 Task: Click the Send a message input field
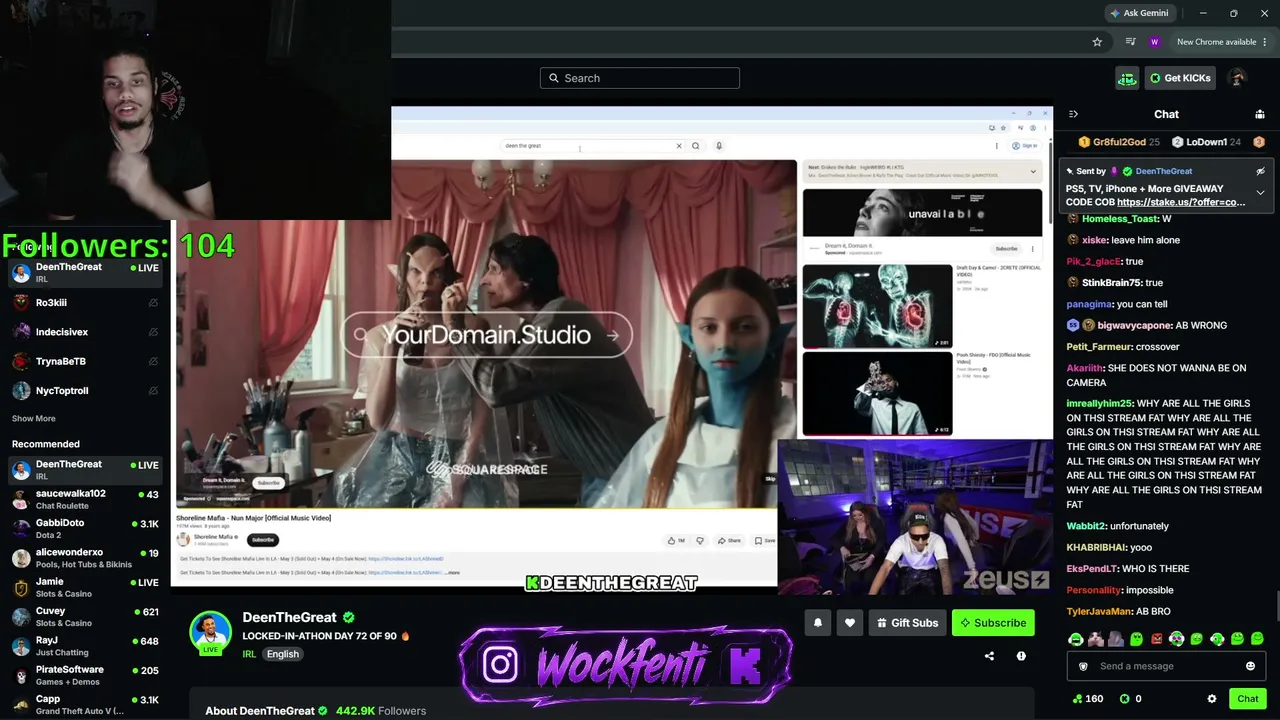click(x=1166, y=666)
